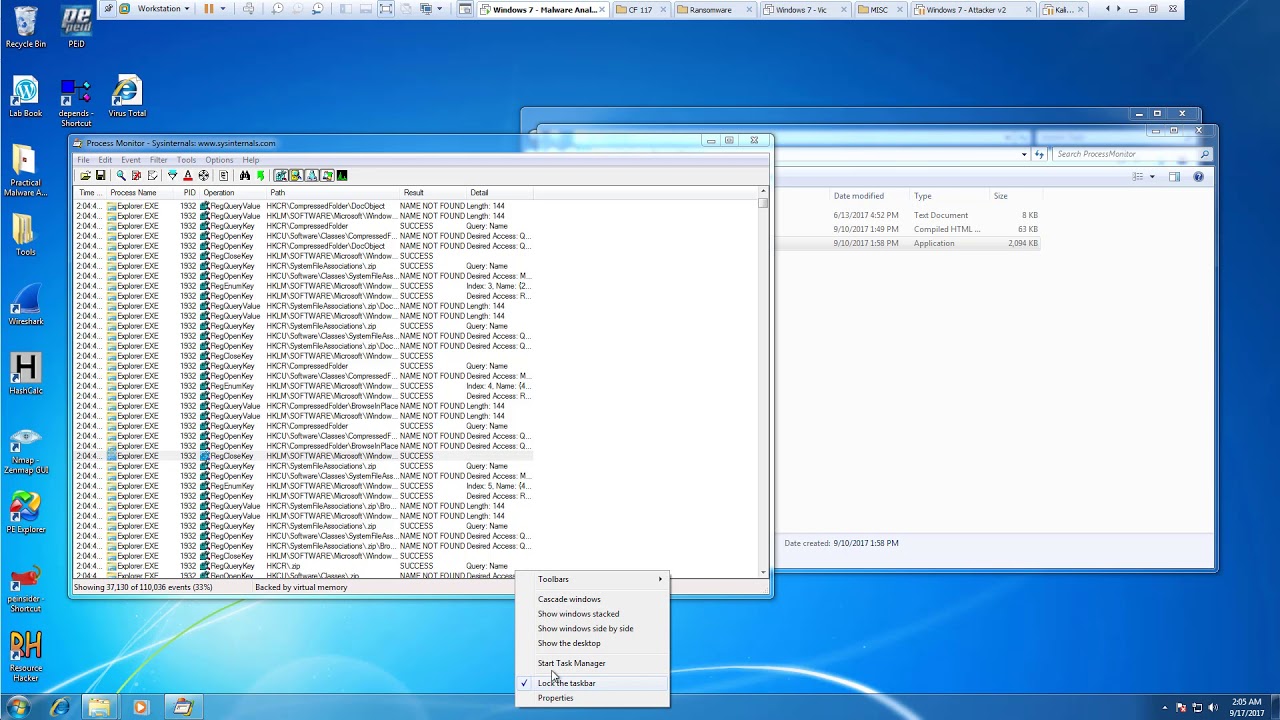Click the green Jump To Object arrow
The image size is (1280, 720).
click(260, 175)
